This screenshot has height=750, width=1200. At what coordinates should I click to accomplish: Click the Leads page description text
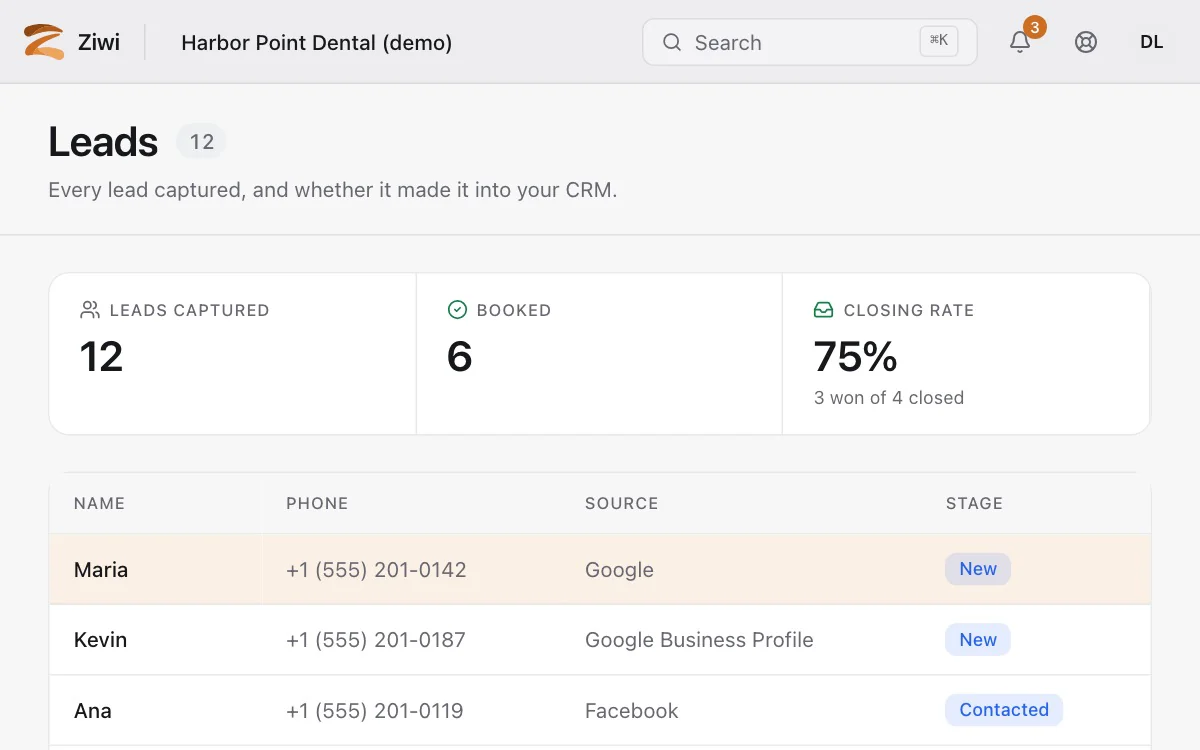pyautogui.click(x=333, y=190)
